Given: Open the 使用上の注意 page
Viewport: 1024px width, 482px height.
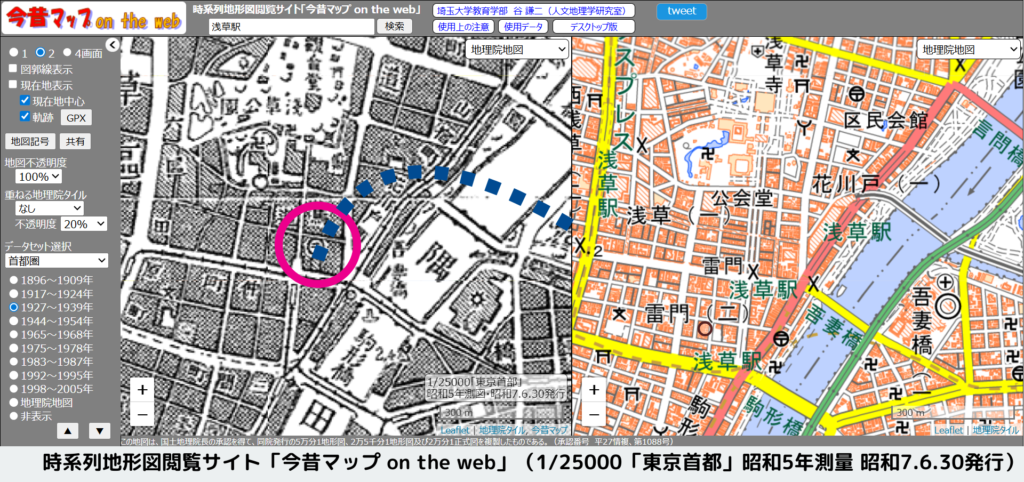Looking at the screenshot, I should tap(464, 27).
